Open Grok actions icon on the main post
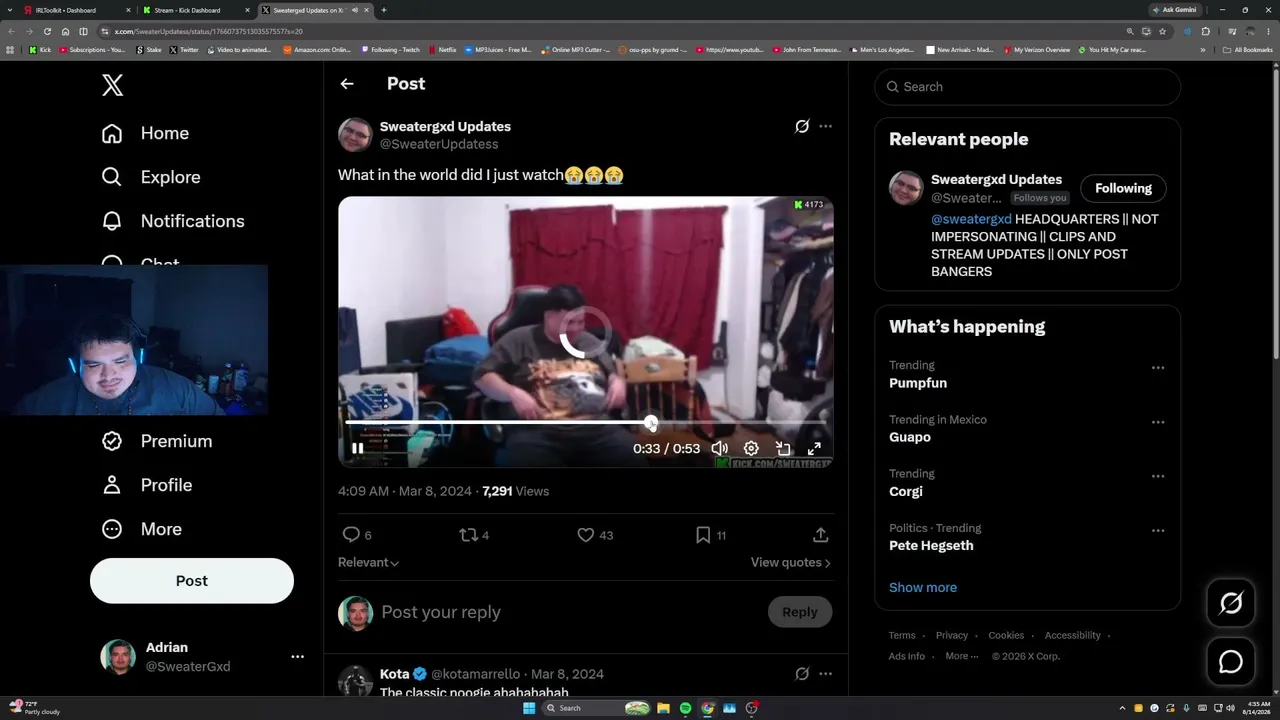The image size is (1280, 720). (802, 127)
